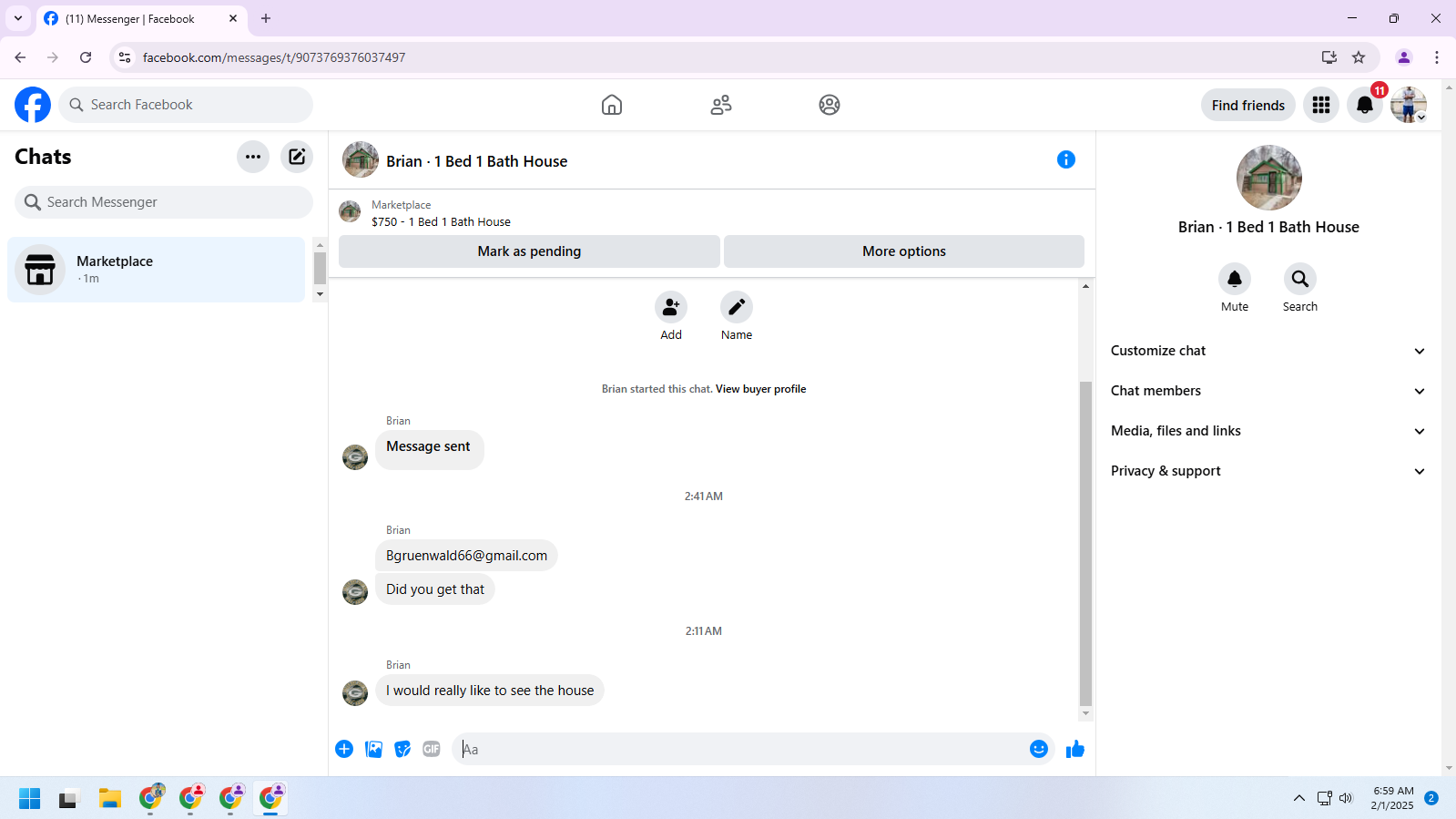Image resolution: width=1456 pixels, height=819 pixels.
Task: Open the Friends icon in top navigation
Action: click(x=721, y=105)
